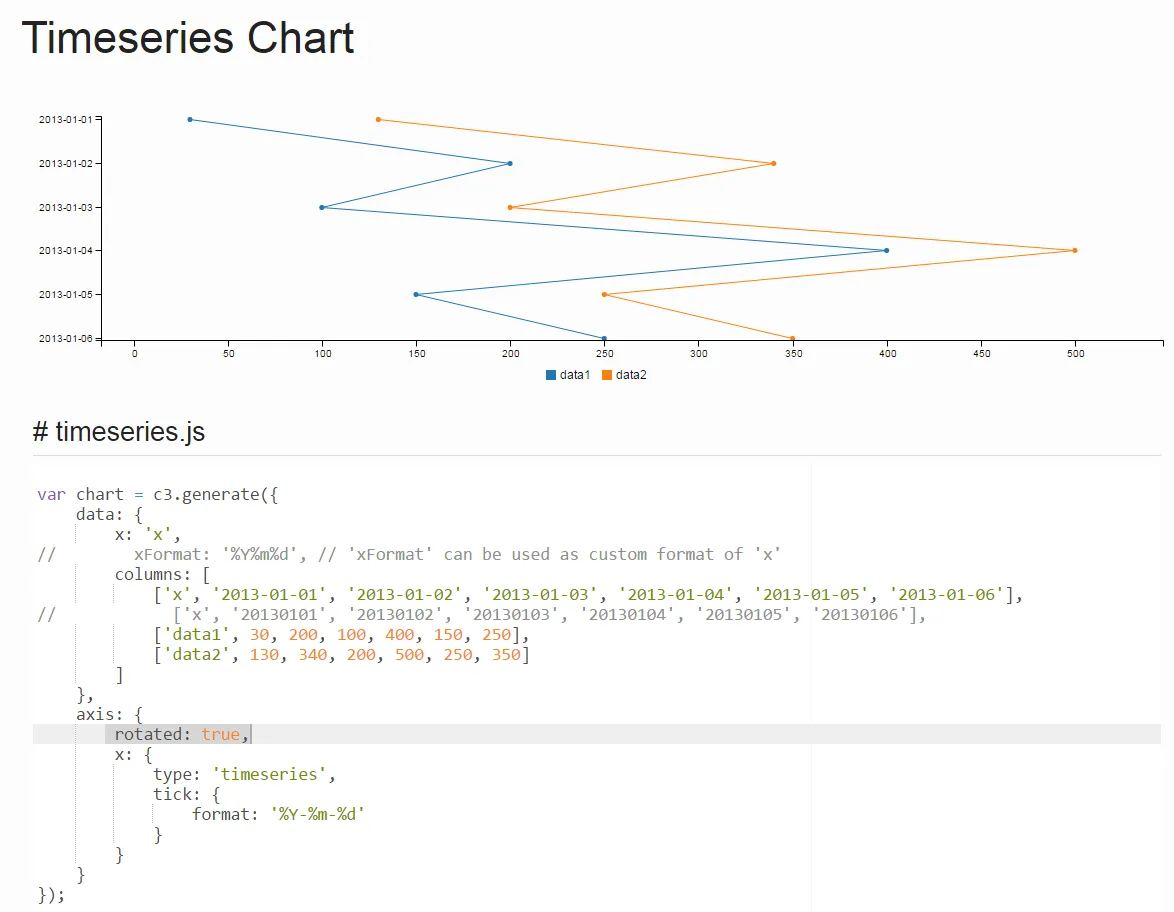Image resolution: width=1174 pixels, height=912 pixels.
Task: Select the data1 point at value 400
Action: (886, 251)
